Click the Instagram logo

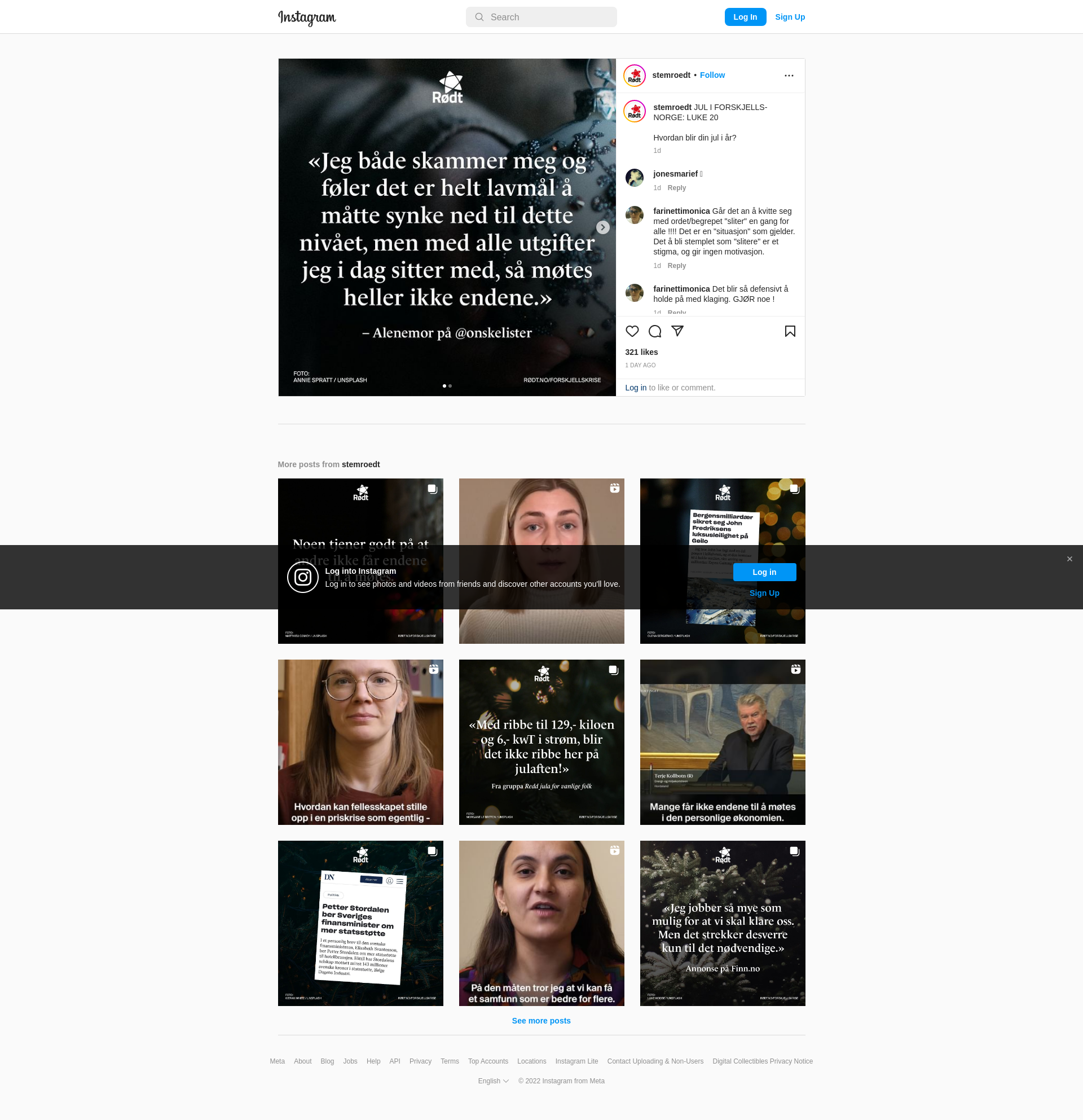(x=307, y=17)
